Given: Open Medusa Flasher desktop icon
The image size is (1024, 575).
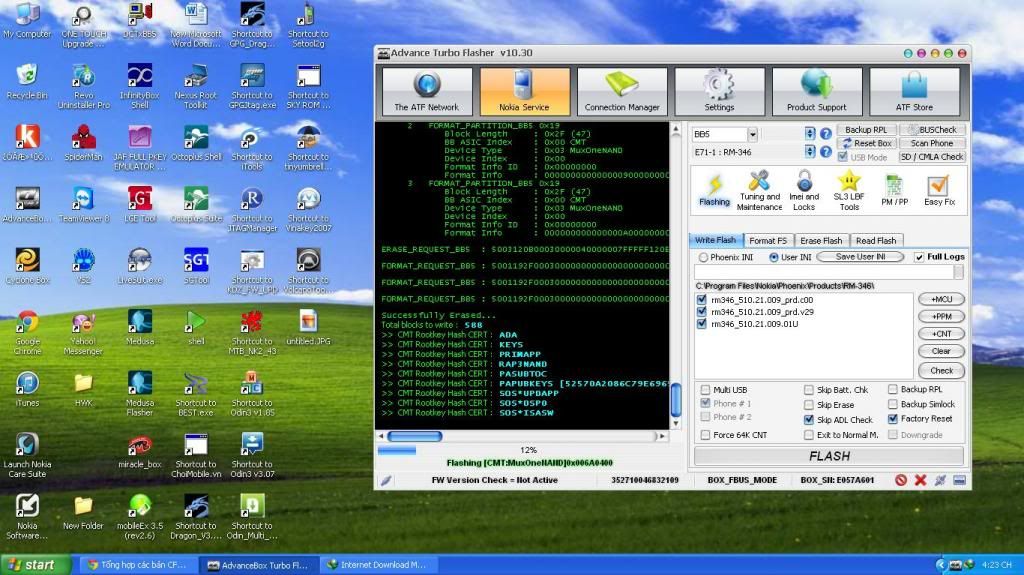Looking at the screenshot, I should (x=140, y=393).
